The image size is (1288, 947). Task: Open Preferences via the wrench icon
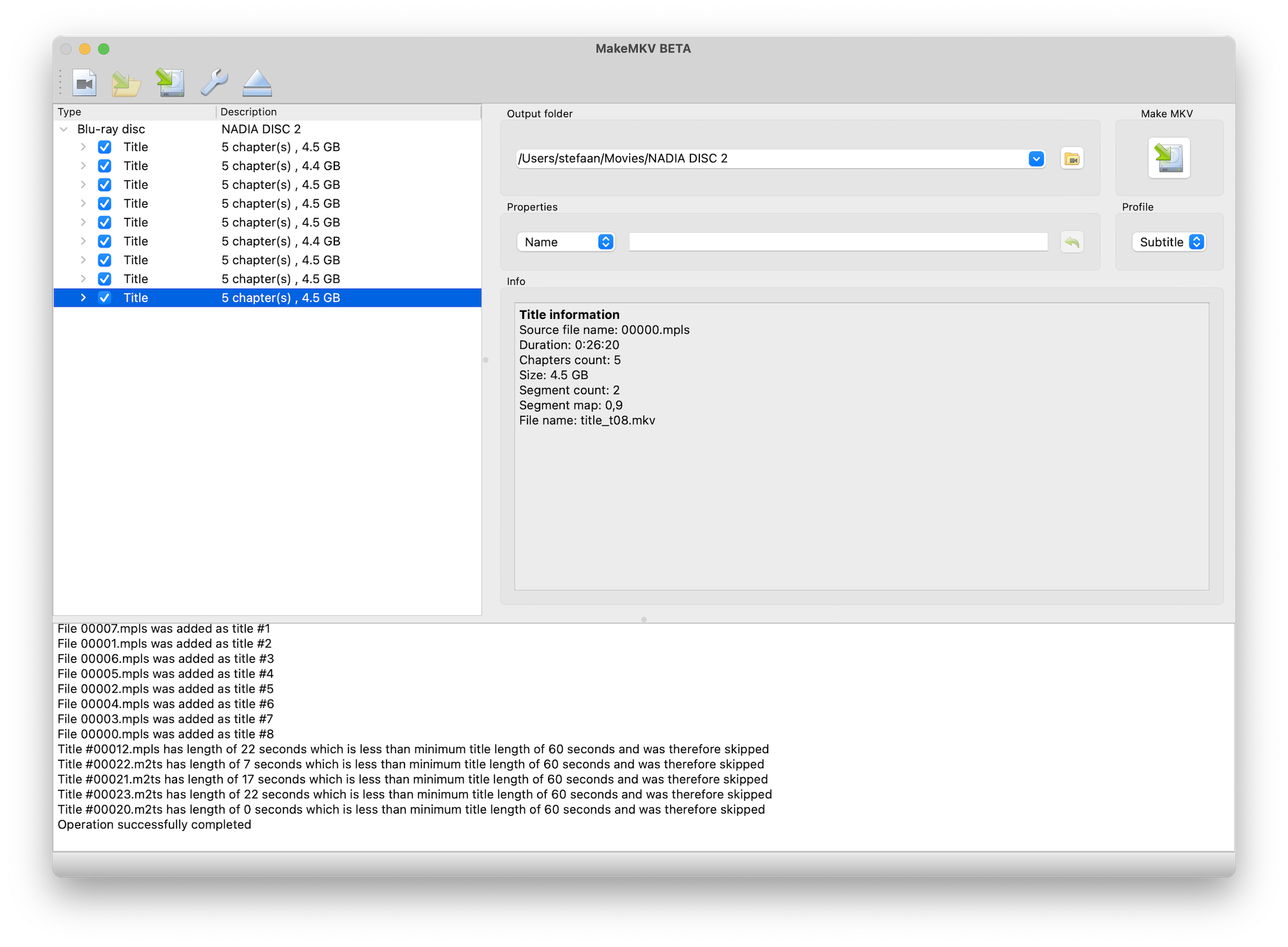(214, 83)
